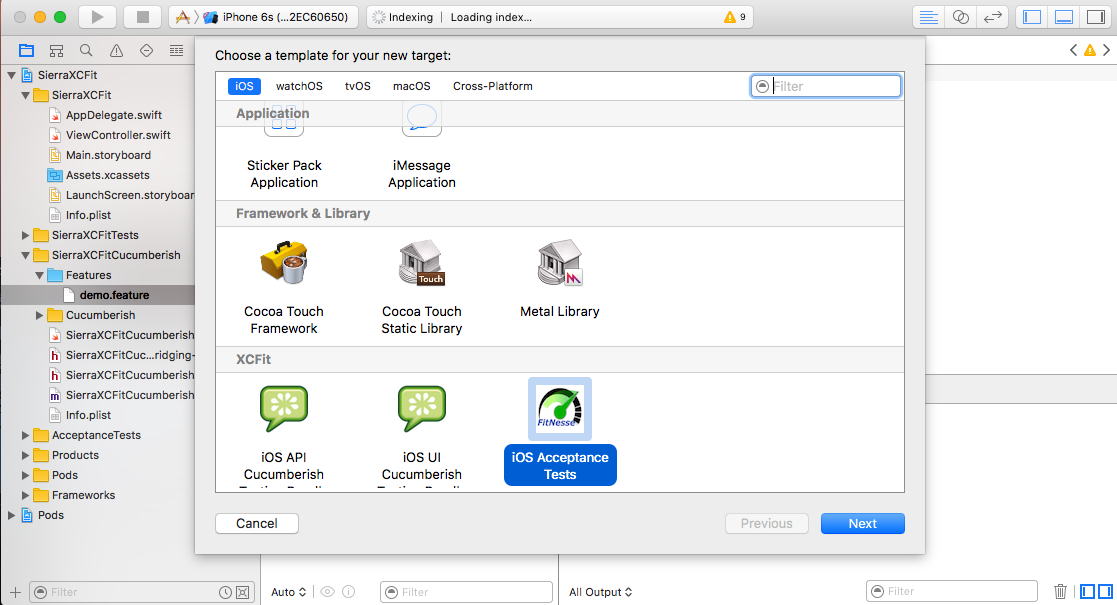Open the Auto variables view dropdown
The height and width of the screenshot is (605, 1117).
pyautogui.click(x=289, y=592)
